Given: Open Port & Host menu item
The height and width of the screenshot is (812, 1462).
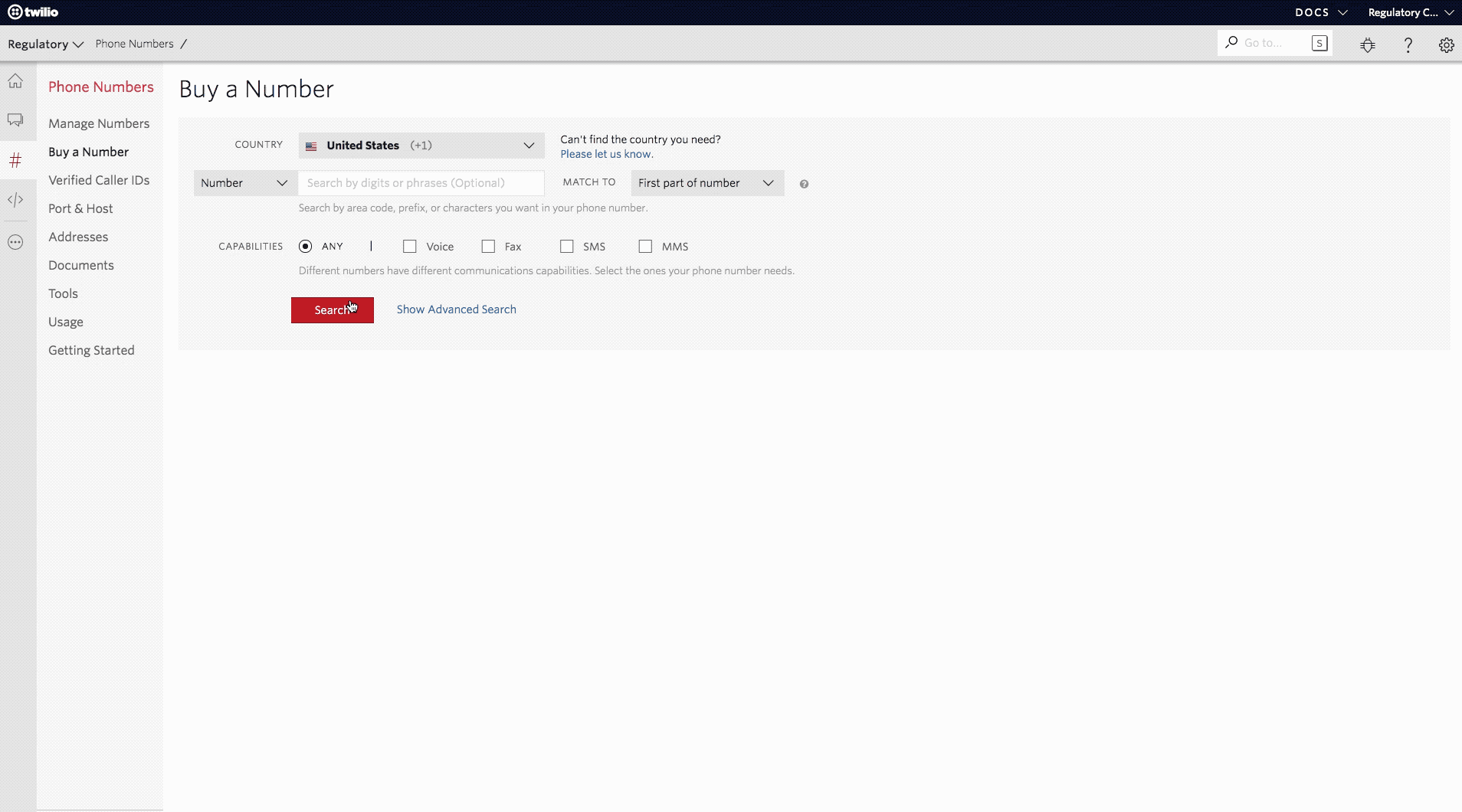Looking at the screenshot, I should point(80,208).
